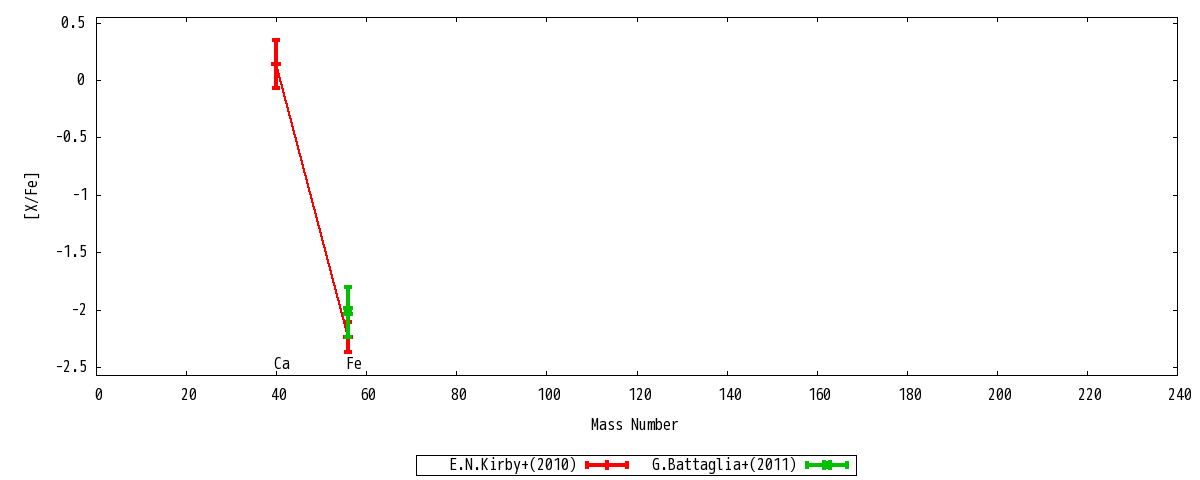Click the x-axis tick label 20
The width and height of the screenshot is (1200, 480).
point(189,395)
